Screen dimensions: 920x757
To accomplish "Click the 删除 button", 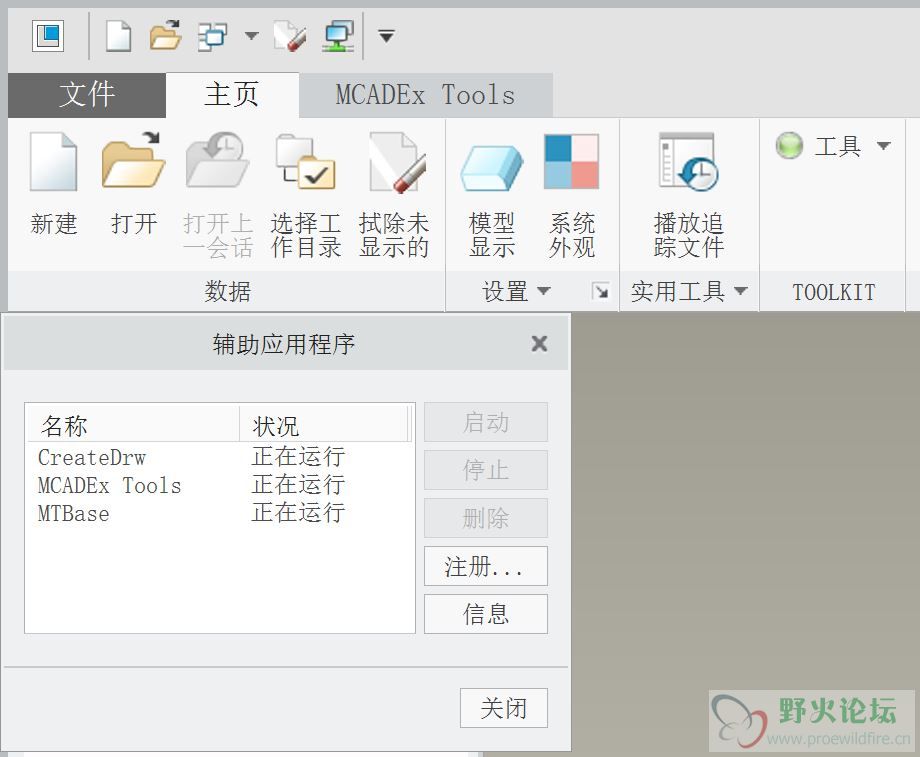I will tap(486, 518).
